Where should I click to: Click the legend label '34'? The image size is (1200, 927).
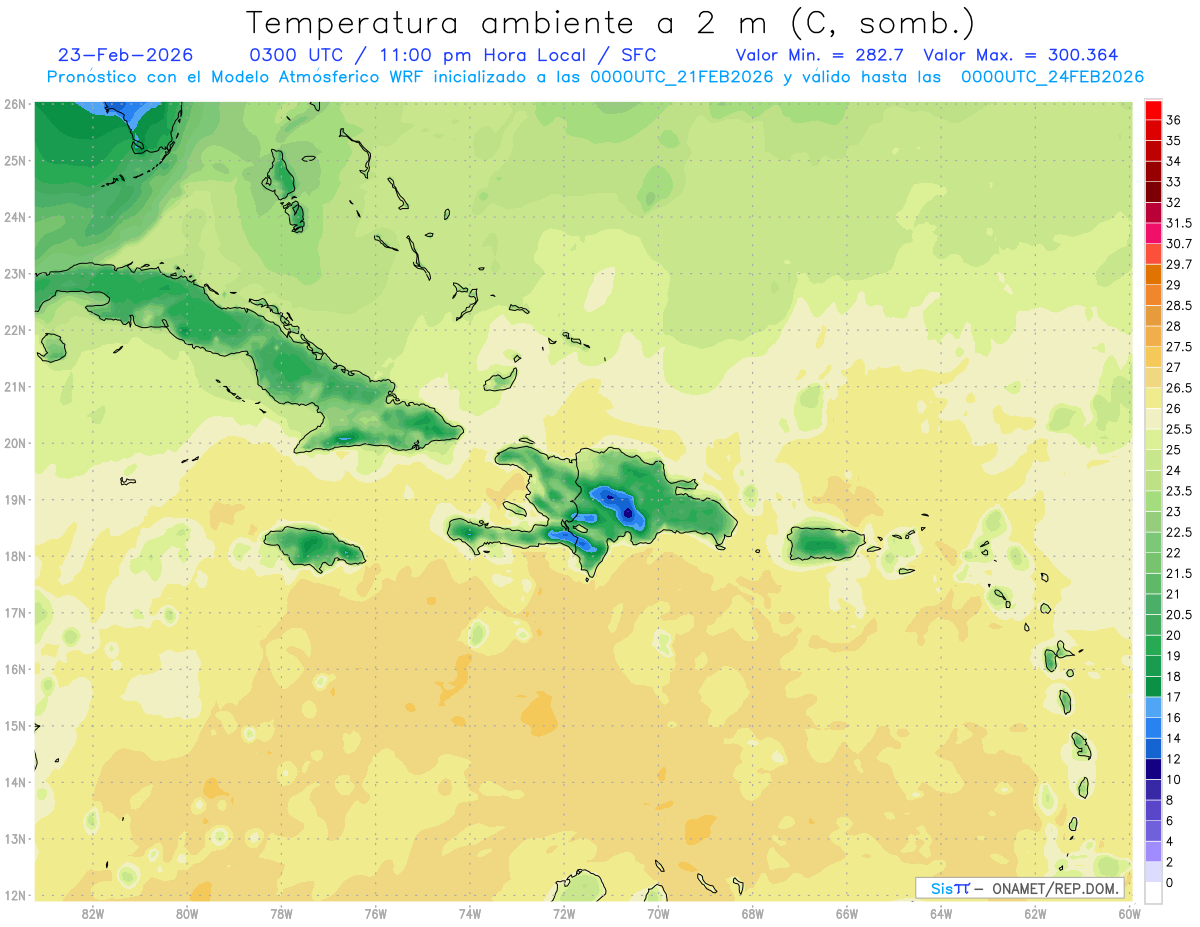[1174, 161]
